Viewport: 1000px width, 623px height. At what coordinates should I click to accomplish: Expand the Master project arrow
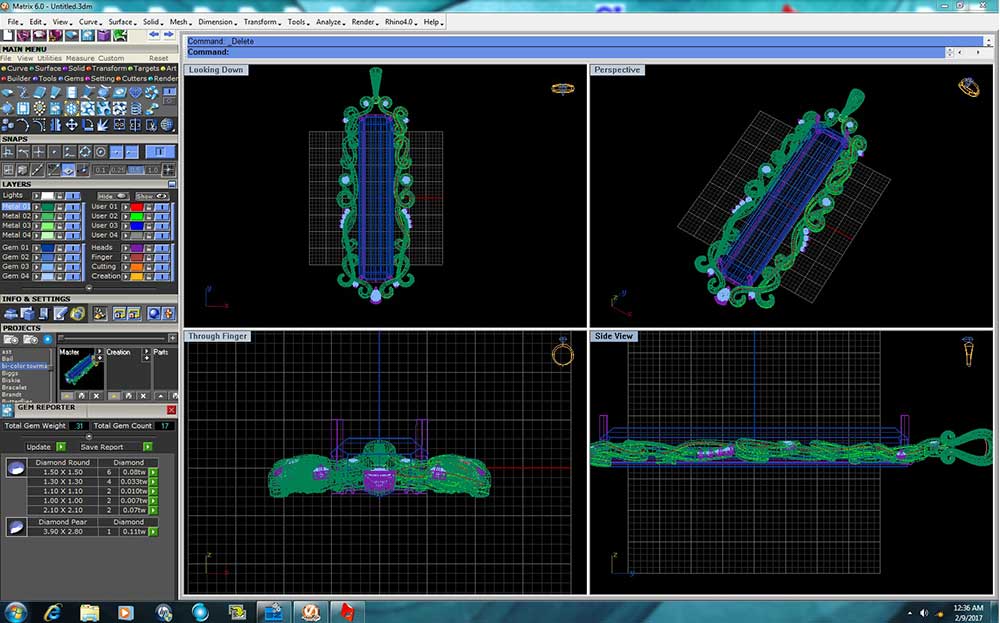pyautogui.click(x=99, y=351)
